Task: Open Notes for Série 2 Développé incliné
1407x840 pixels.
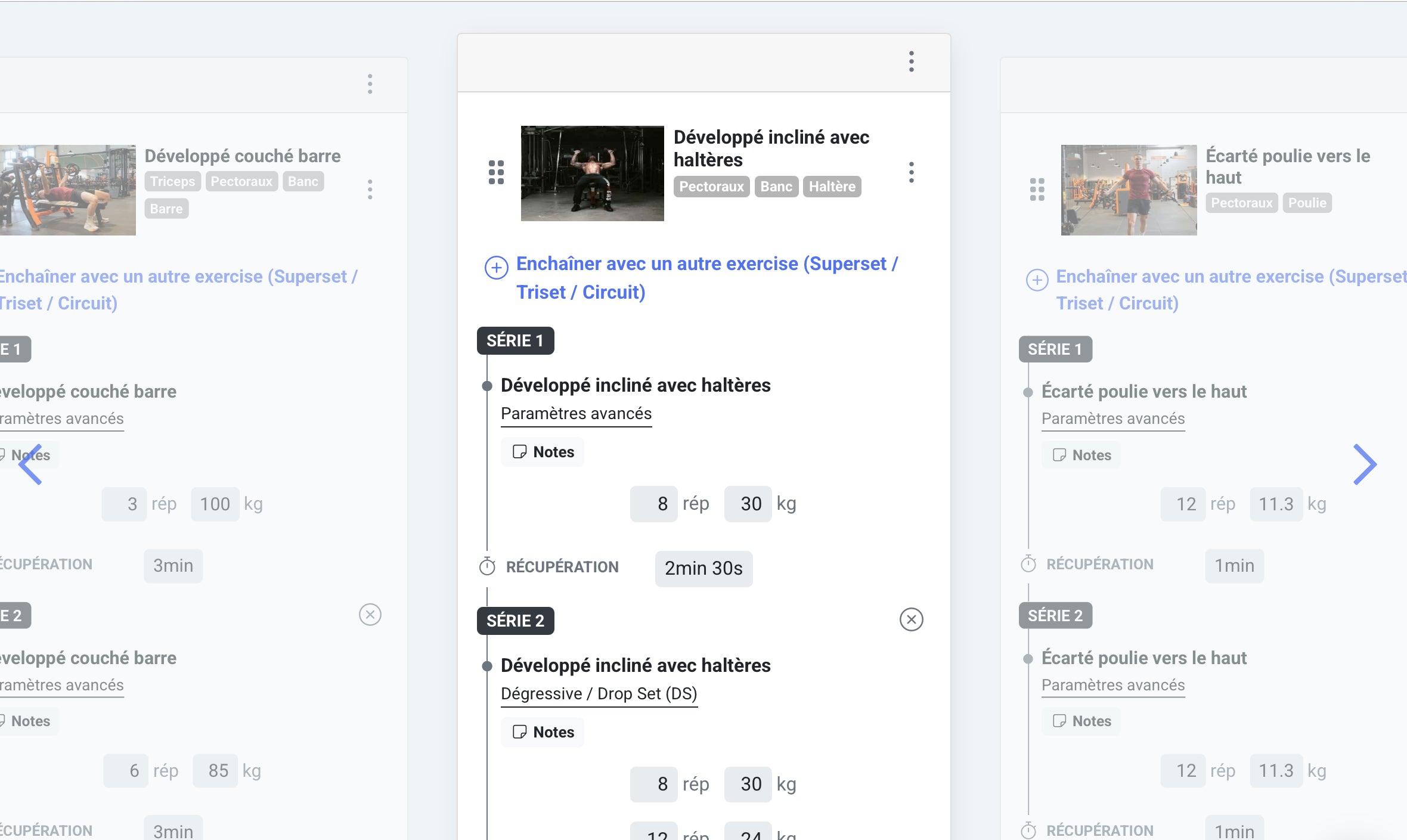Action: [x=543, y=732]
